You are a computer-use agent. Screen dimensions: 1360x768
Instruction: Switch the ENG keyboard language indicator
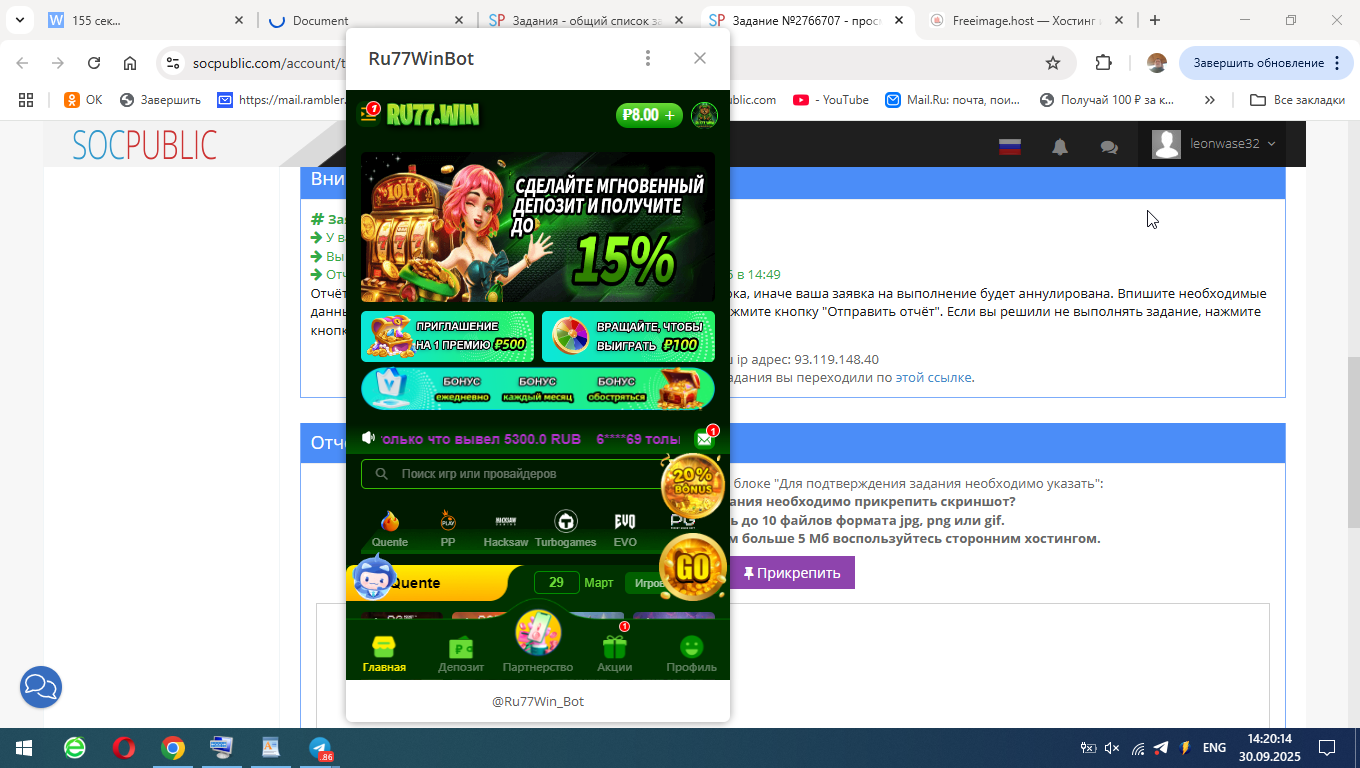tap(1214, 747)
